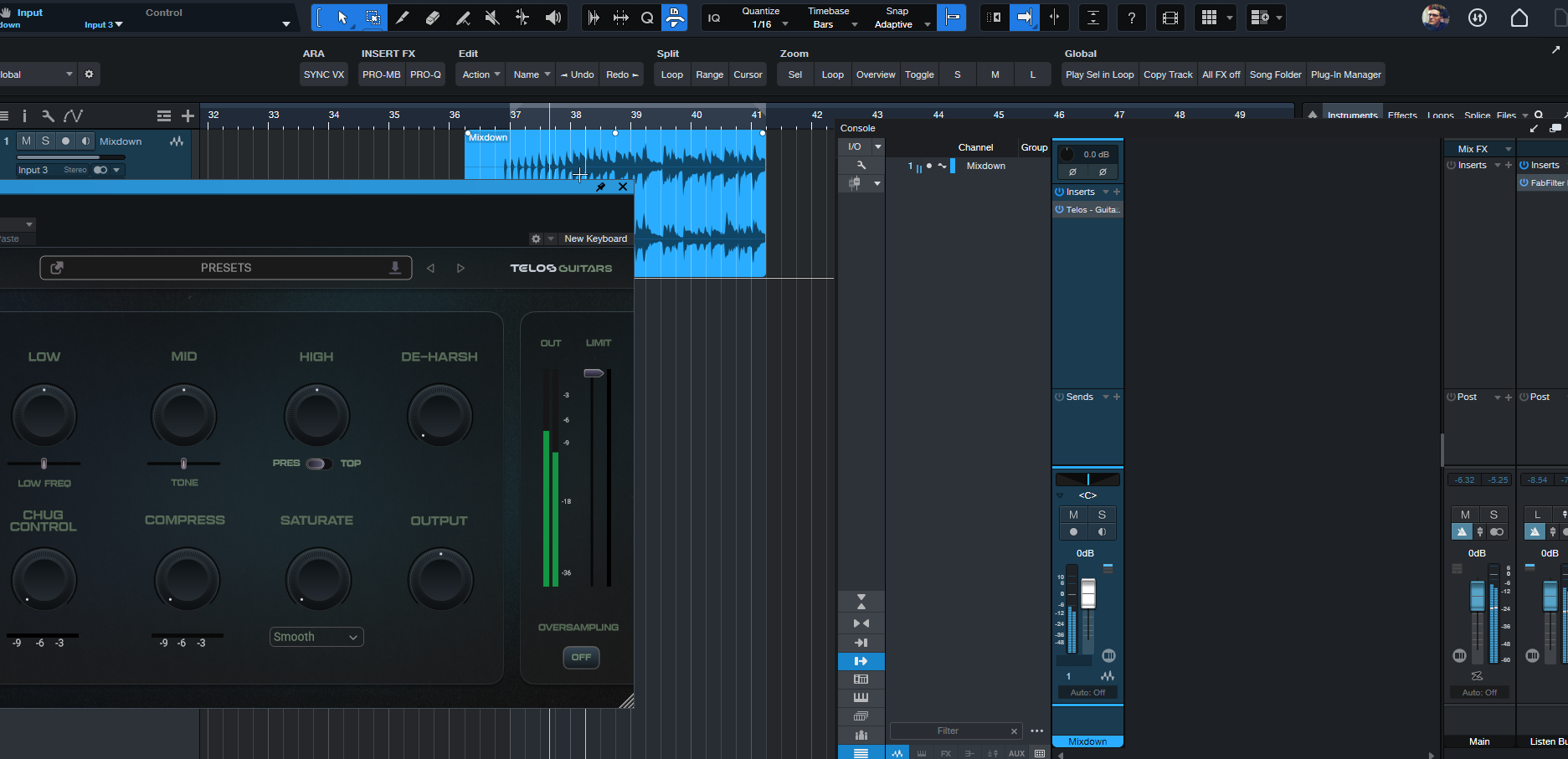The image size is (1568, 759).
Task: Click the Q quantize tool icon
Action: point(647,18)
